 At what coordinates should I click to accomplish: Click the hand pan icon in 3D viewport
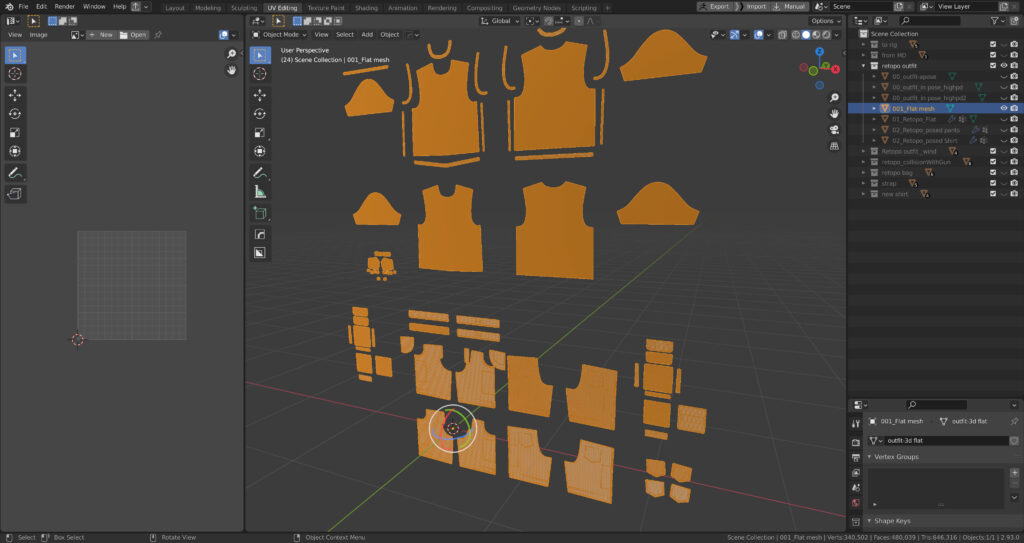(x=834, y=114)
